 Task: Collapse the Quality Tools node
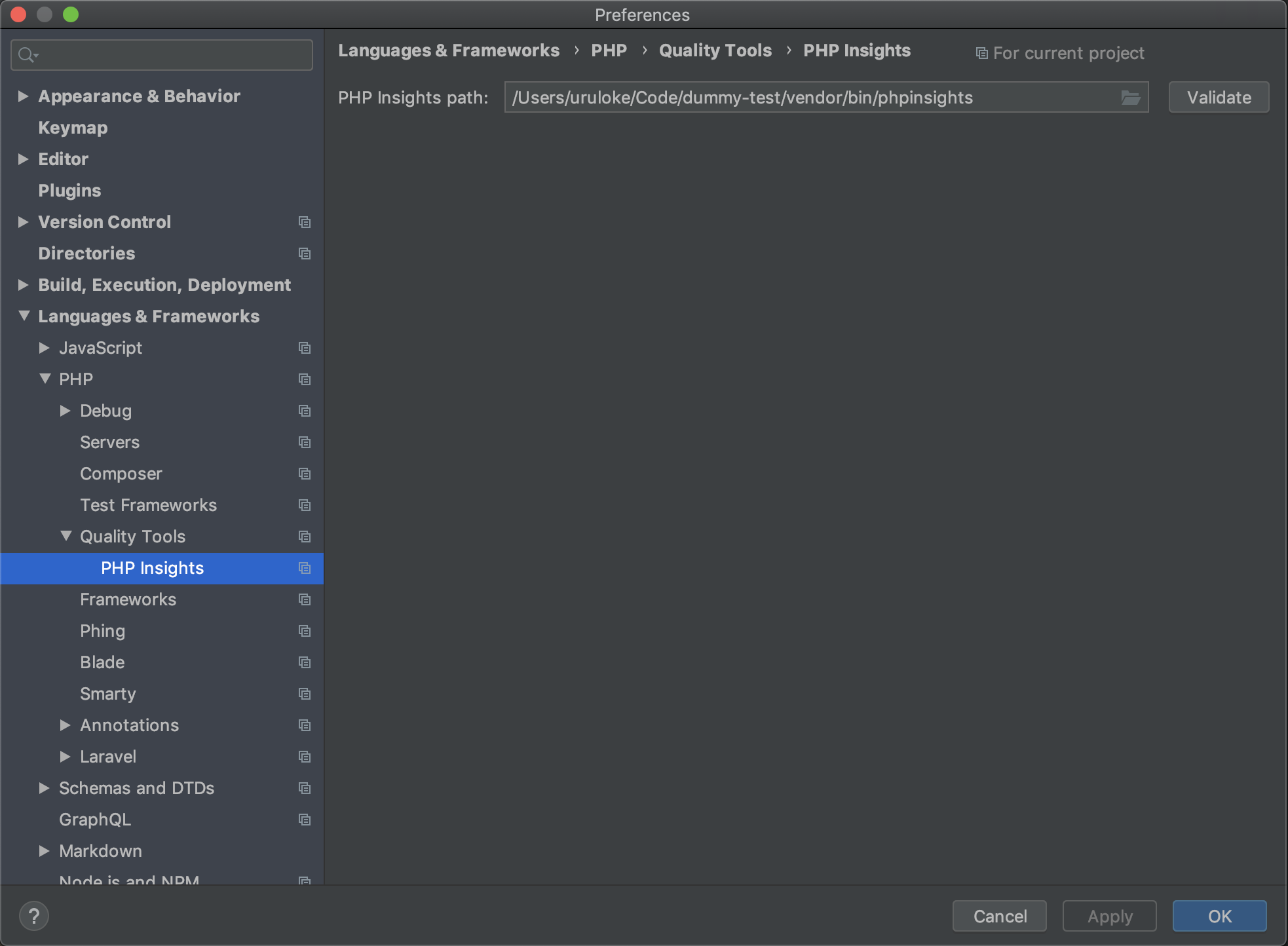[66, 536]
